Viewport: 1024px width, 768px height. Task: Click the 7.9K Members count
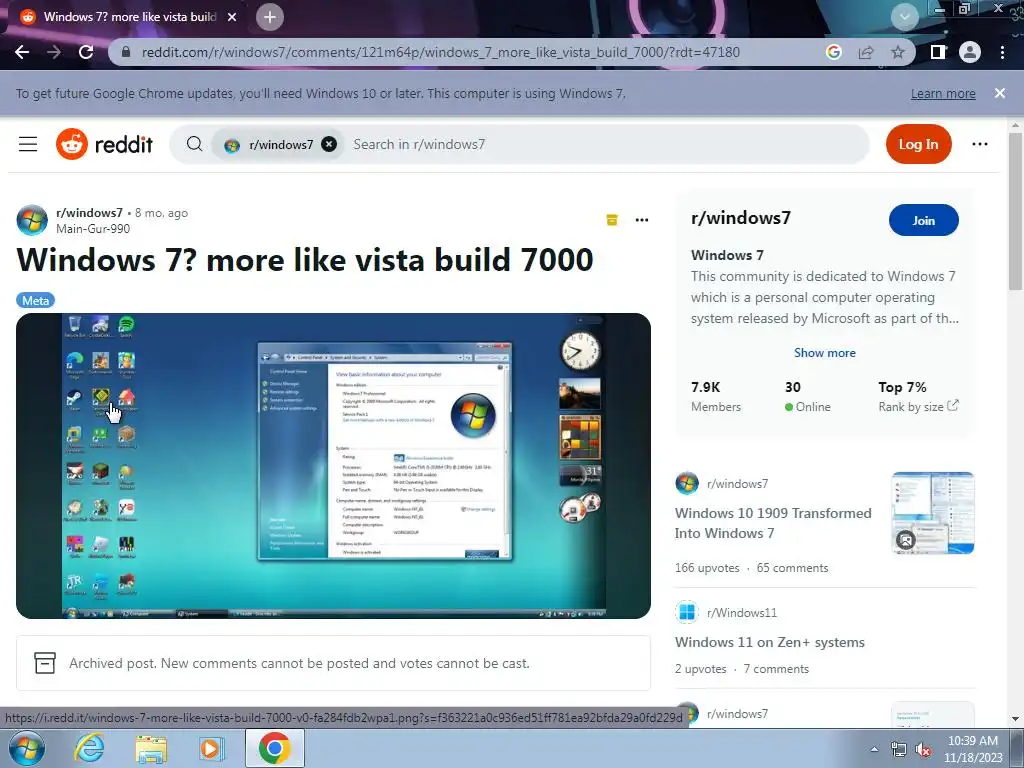click(716, 396)
